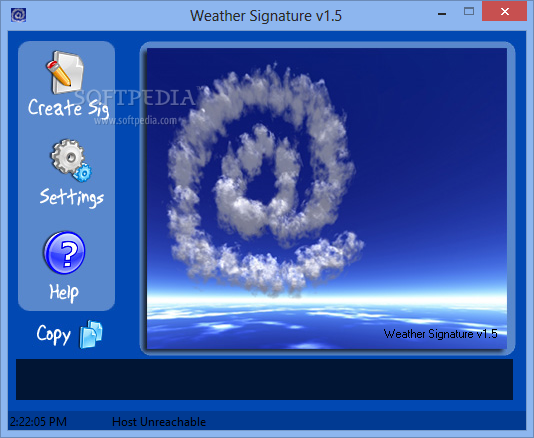Click the cloud @ splash image
Image resolution: width=534 pixels, height=438 pixels.
[x=327, y=198]
